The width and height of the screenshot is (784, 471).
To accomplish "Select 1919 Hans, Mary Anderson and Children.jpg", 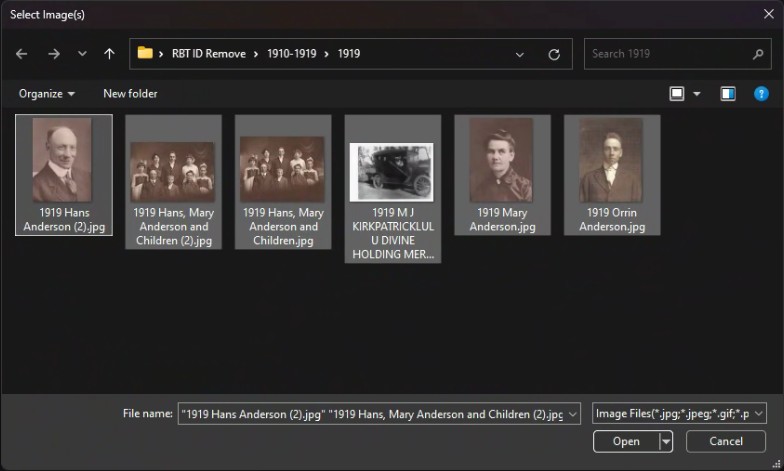I will point(283,182).
